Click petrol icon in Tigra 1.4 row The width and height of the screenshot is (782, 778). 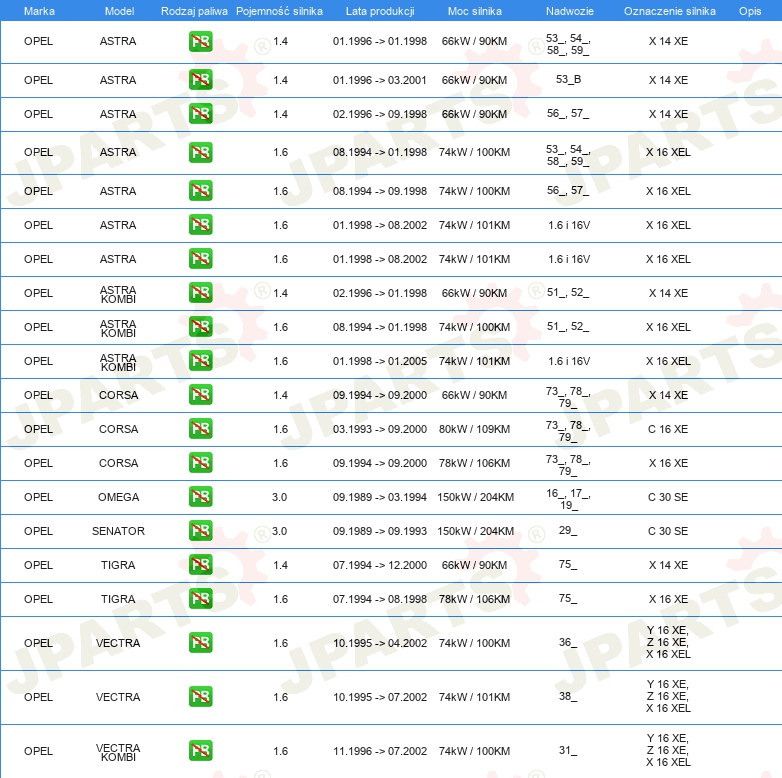click(x=200, y=565)
